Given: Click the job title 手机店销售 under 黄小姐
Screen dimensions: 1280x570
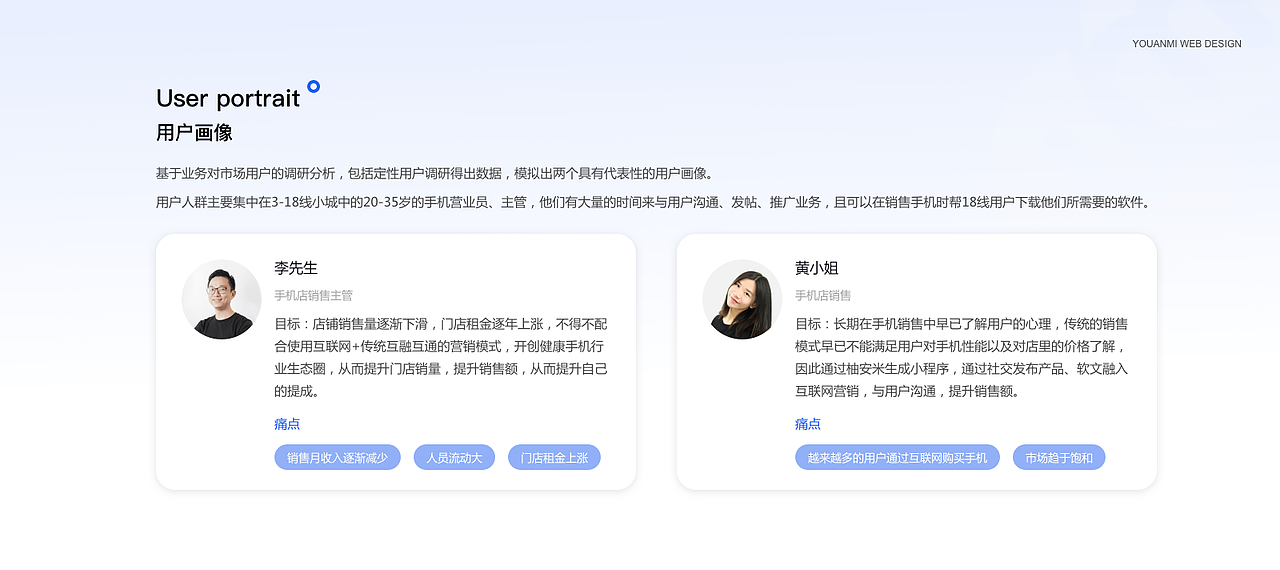Looking at the screenshot, I should click(x=823, y=296).
